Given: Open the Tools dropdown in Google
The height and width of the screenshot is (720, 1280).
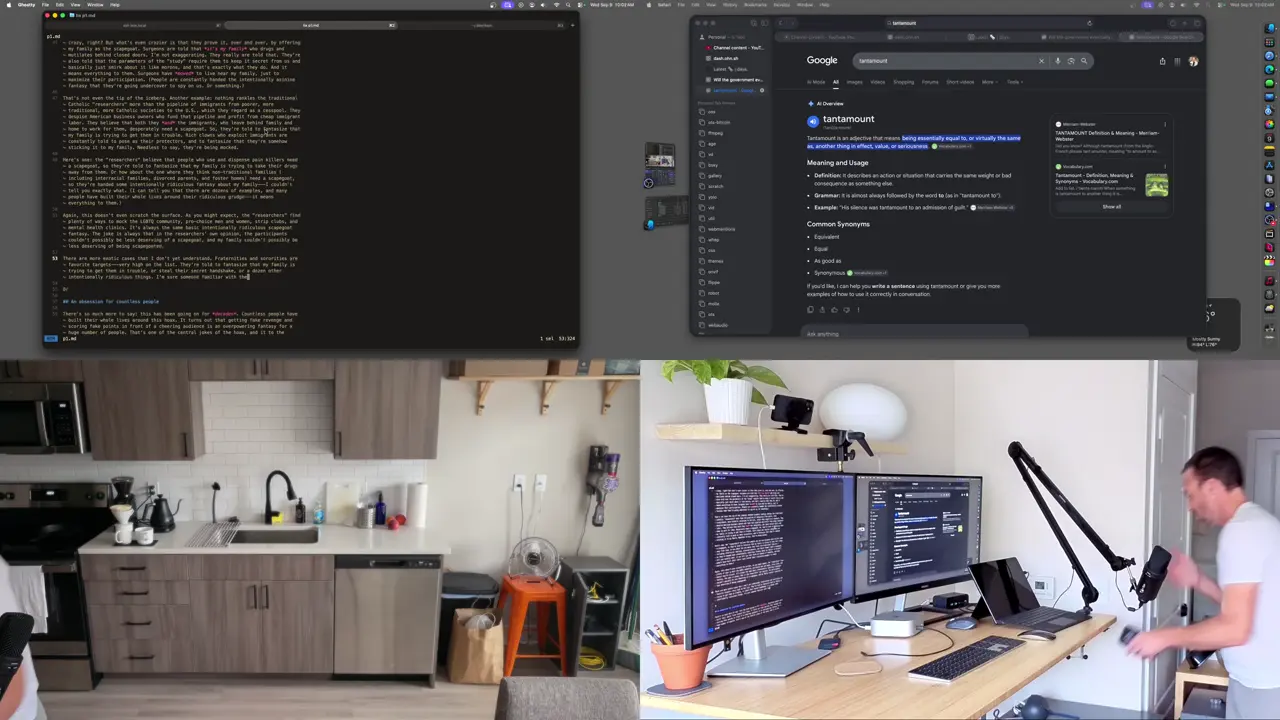Looking at the screenshot, I should click(1015, 82).
